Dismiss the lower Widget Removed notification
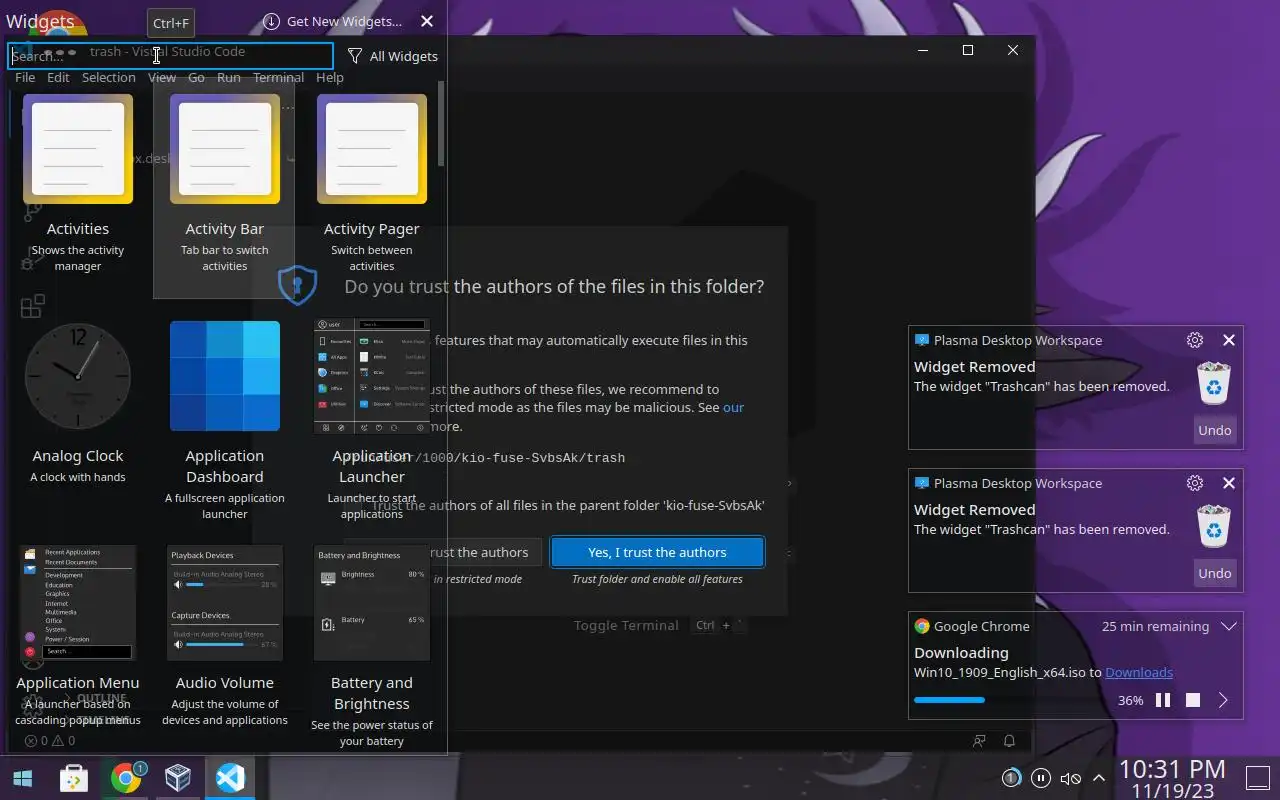 (x=1229, y=483)
